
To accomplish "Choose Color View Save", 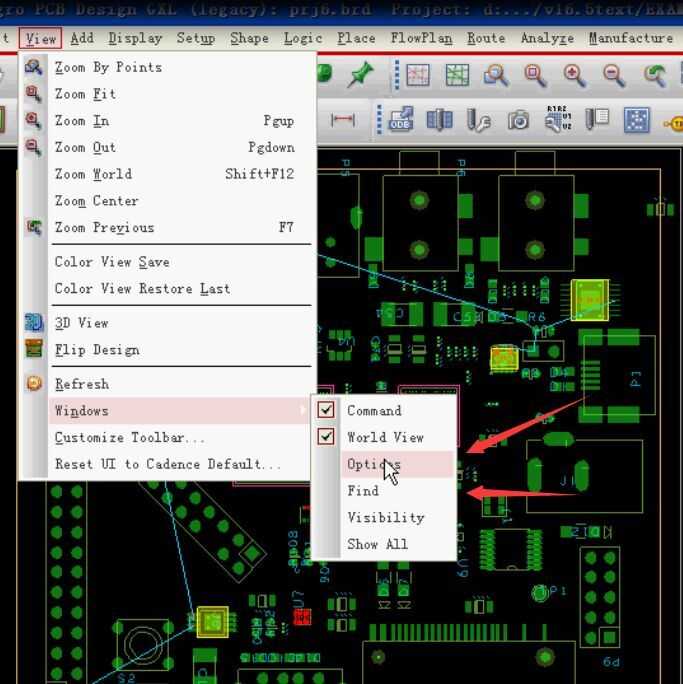I will point(179,262).
